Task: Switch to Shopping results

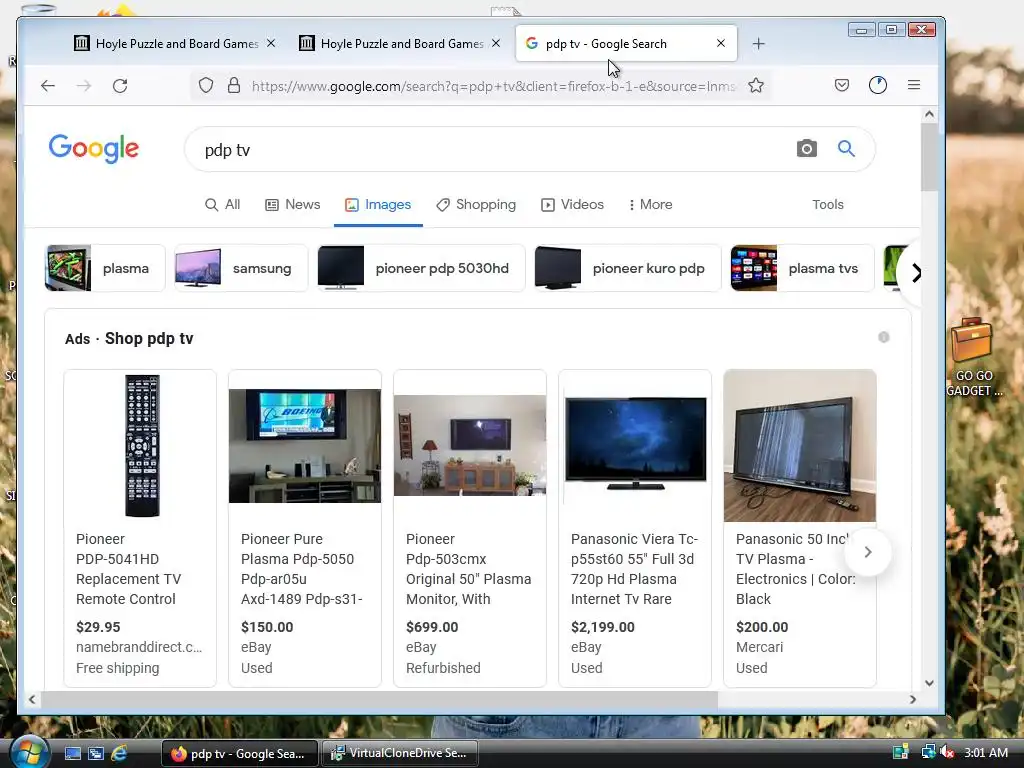Action: pos(476,204)
